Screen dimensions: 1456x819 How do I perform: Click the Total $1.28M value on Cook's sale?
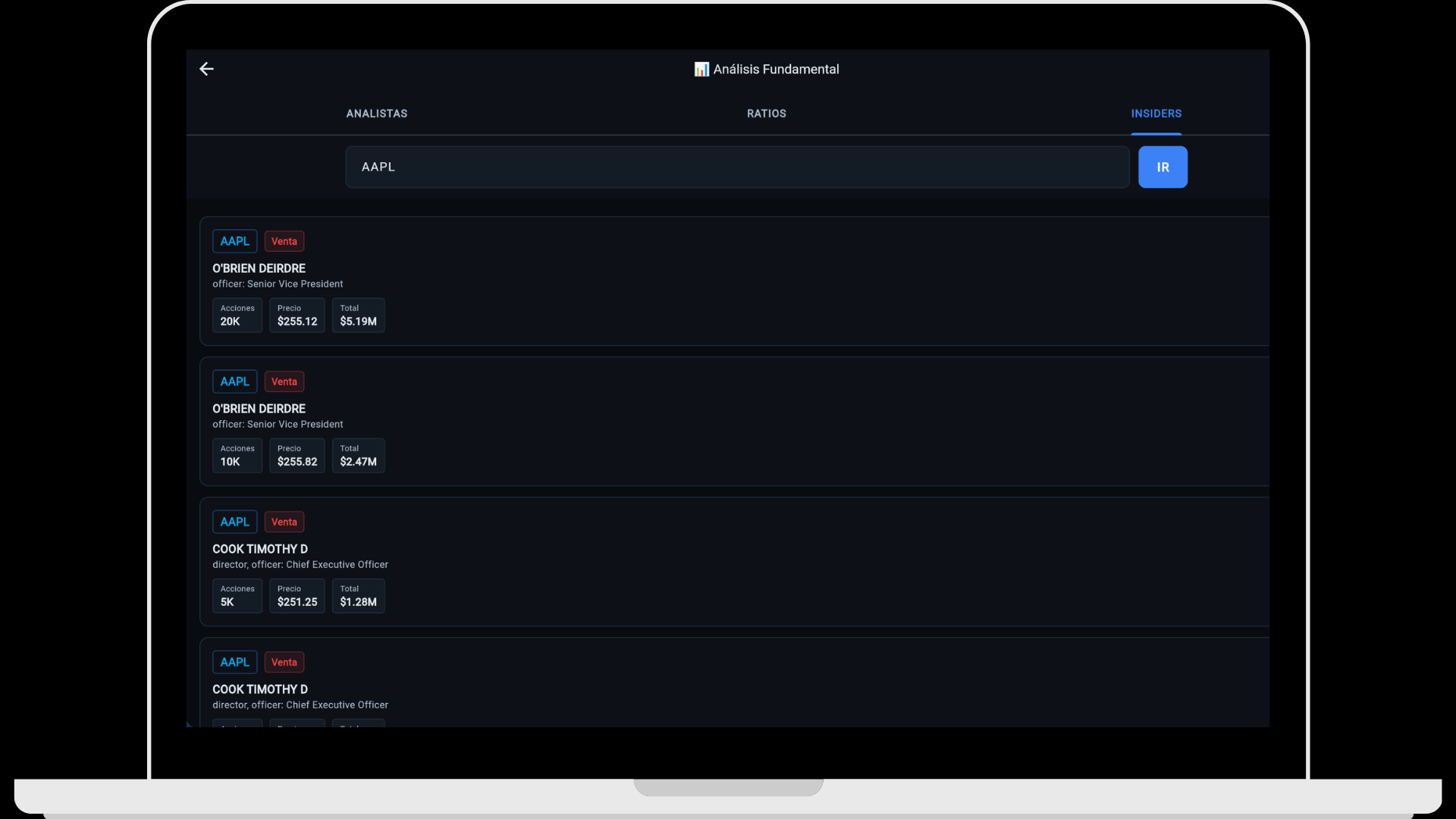click(358, 596)
